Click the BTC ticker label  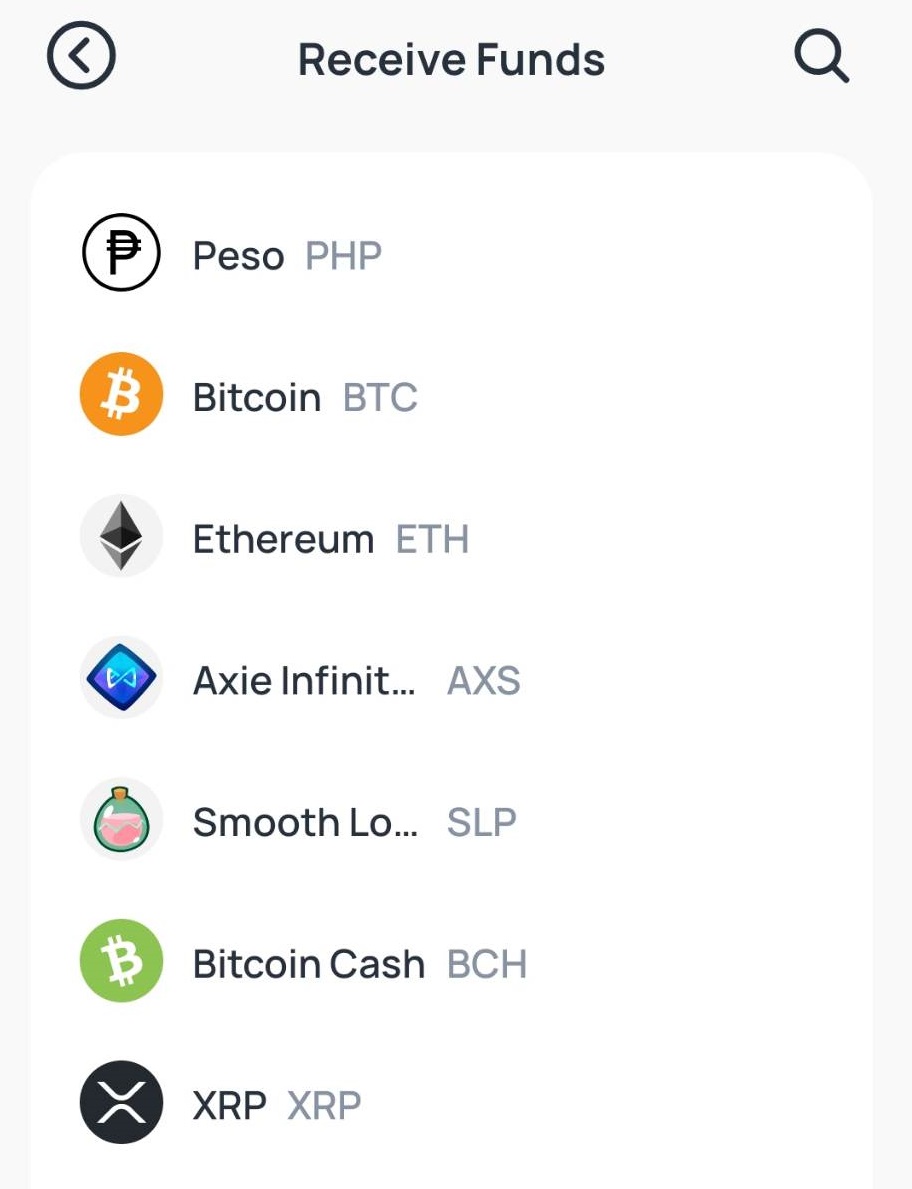(381, 397)
